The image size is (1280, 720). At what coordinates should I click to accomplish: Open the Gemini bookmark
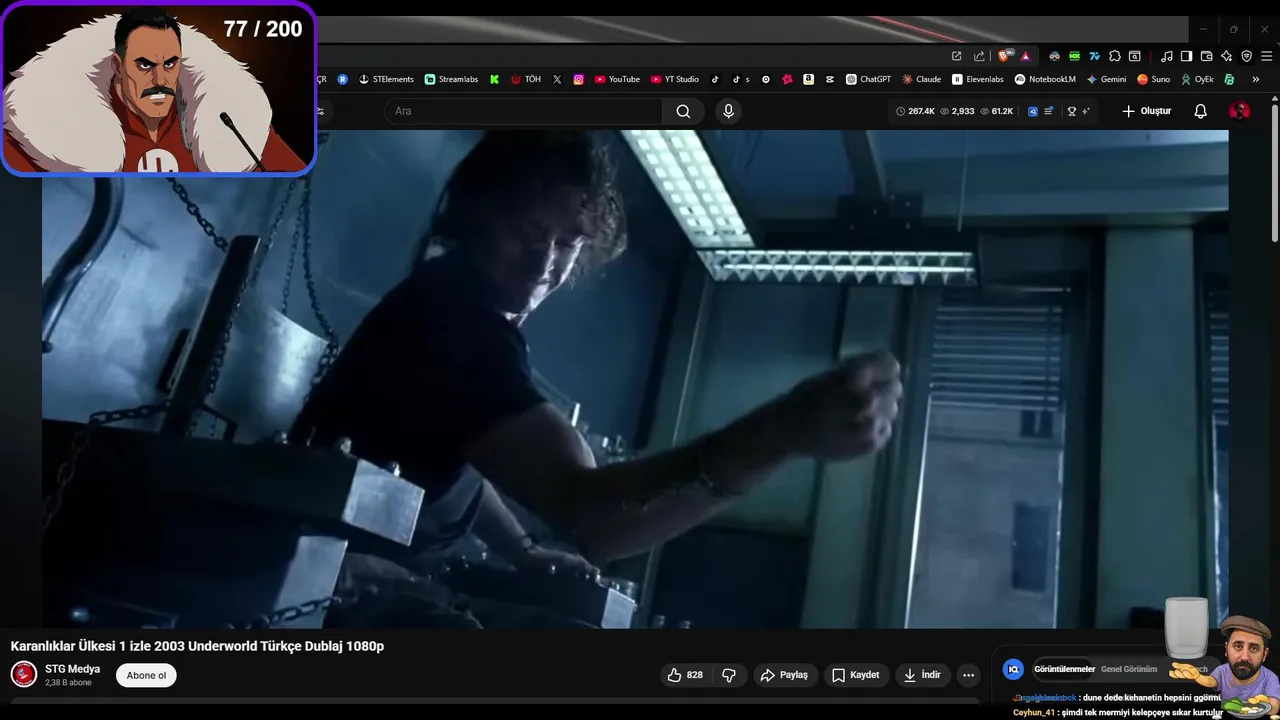1107,79
